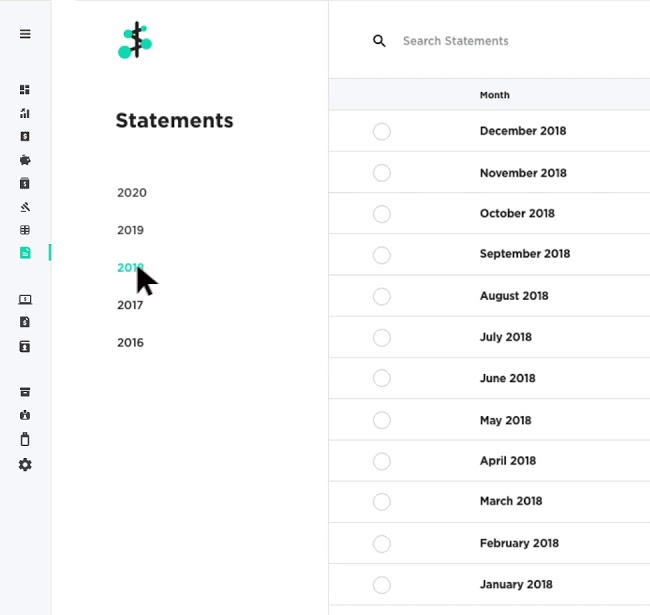Switch to 2017 statements
The height and width of the screenshot is (615, 650).
[x=130, y=305]
